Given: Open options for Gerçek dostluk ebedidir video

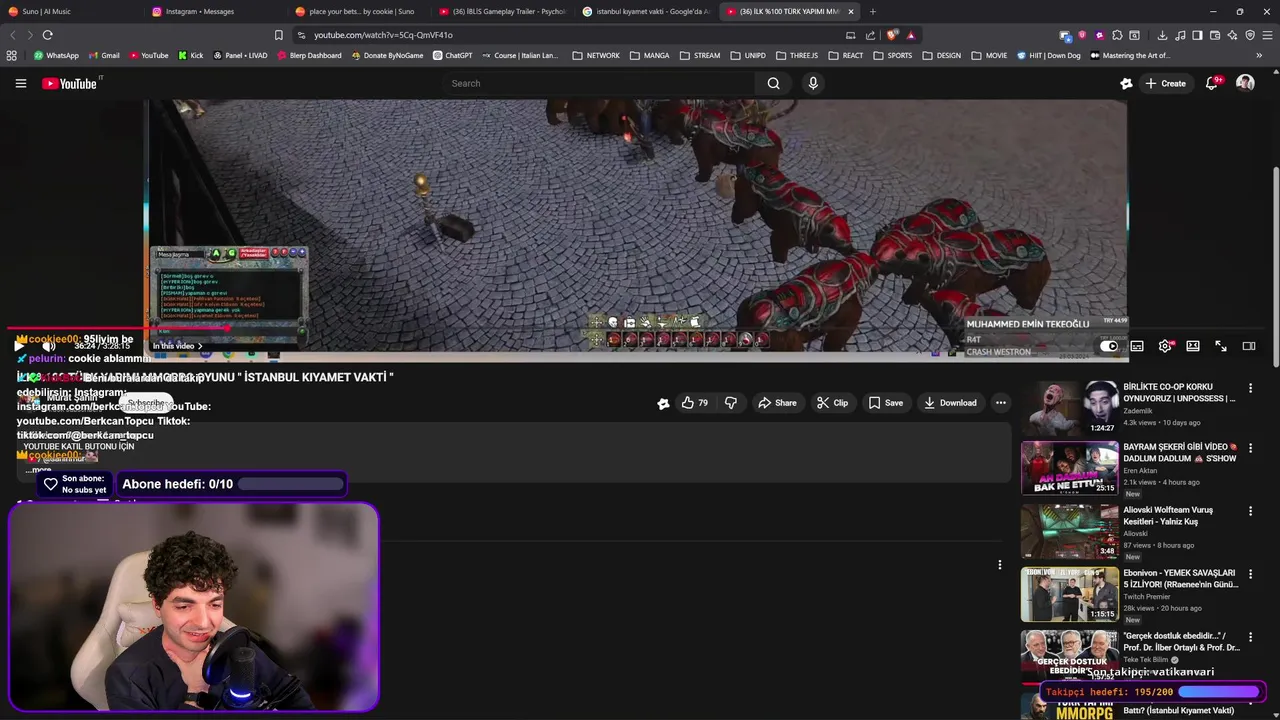Looking at the screenshot, I should (1250, 637).
